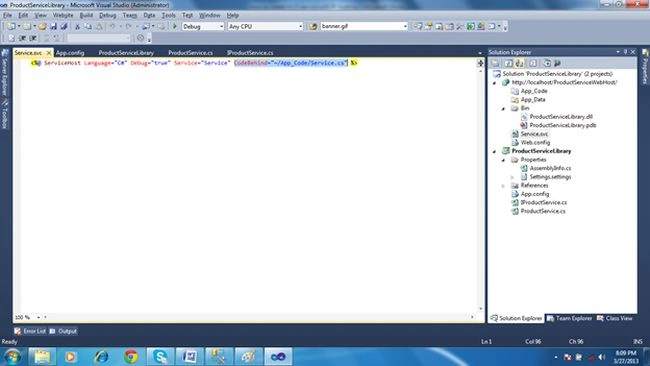This screenshot has height=366, width=650.
Task: Open the Tools menu
Action: tap(168, 15)
